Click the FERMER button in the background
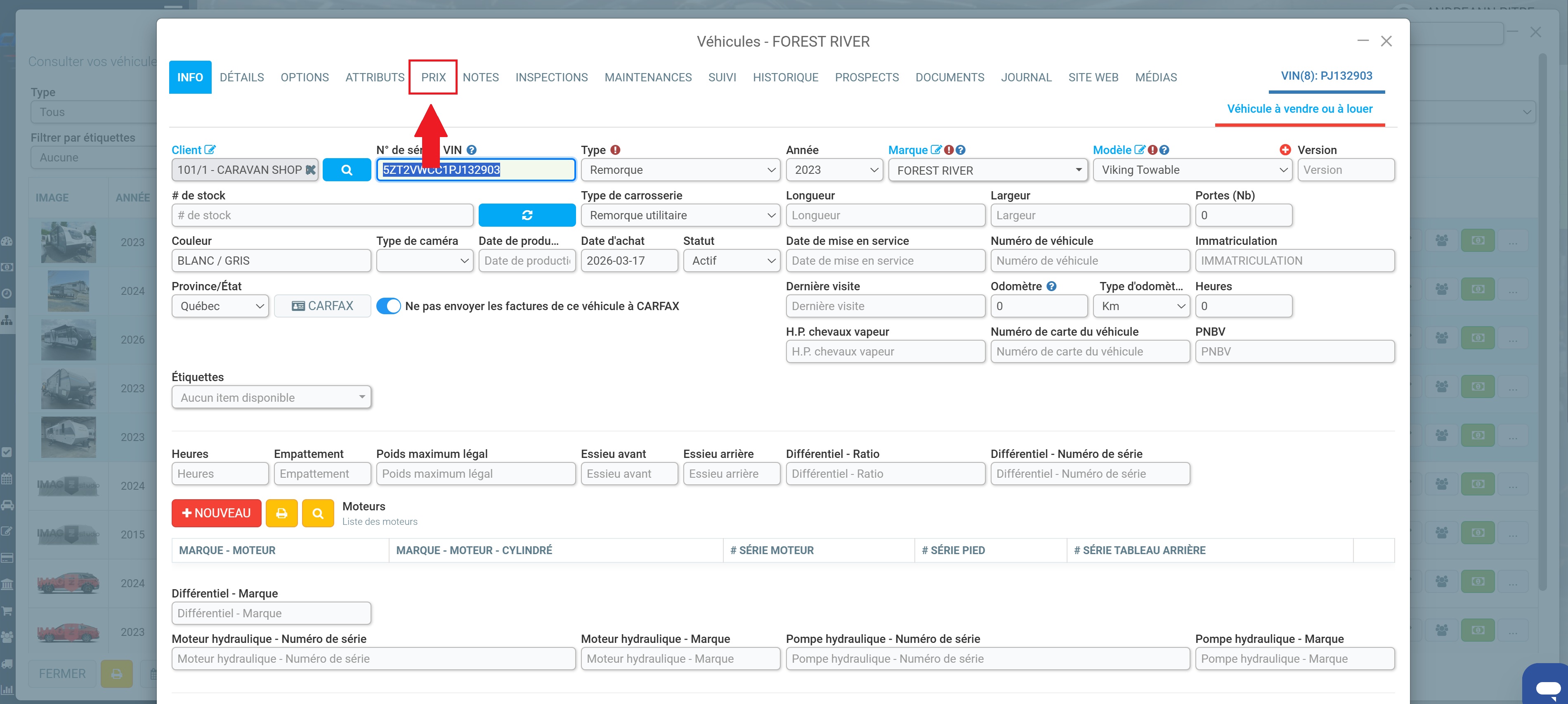1568x704 pixels. click(62, 673)
